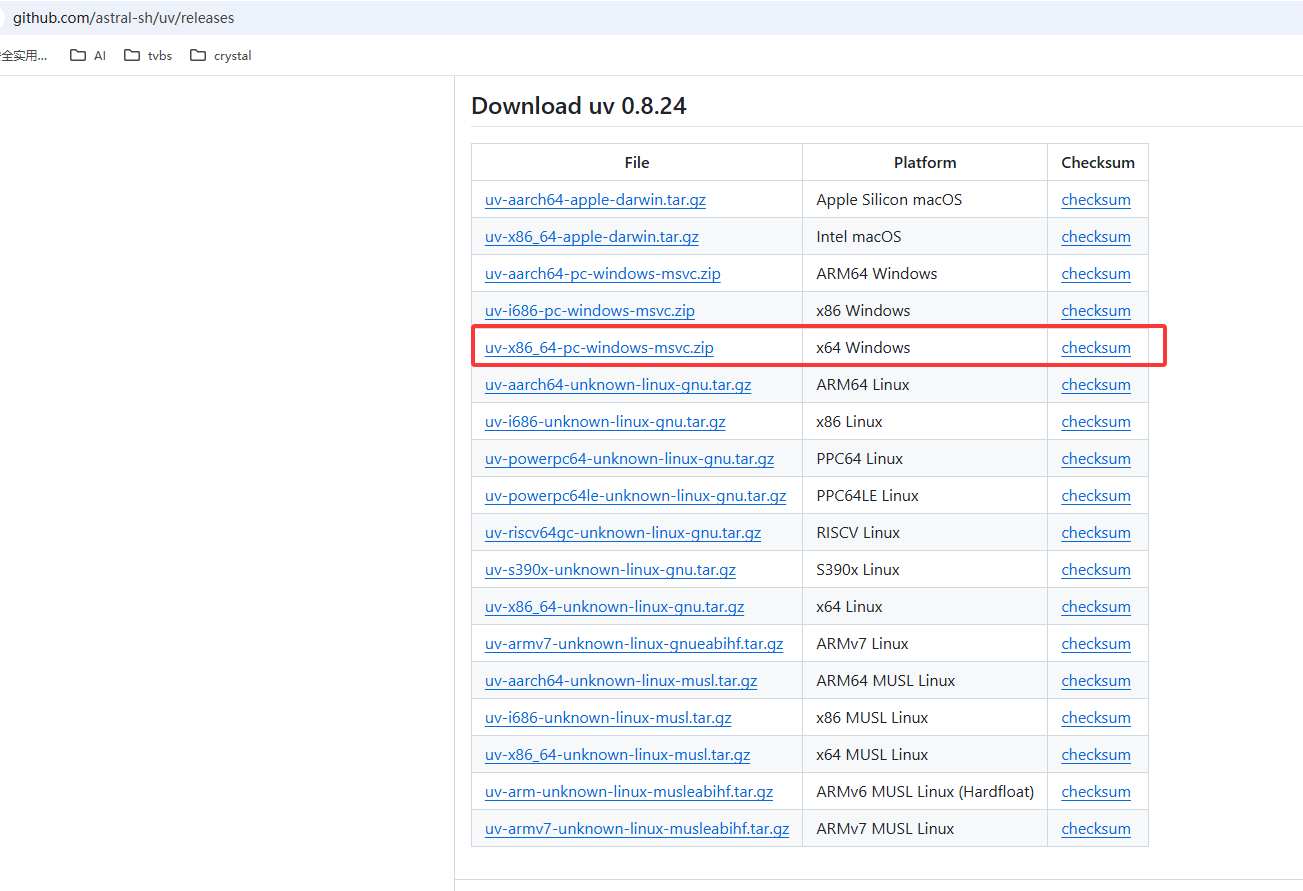
Task: Open checksum for RISCV Linux
Action: click(x=1096, y=533)
